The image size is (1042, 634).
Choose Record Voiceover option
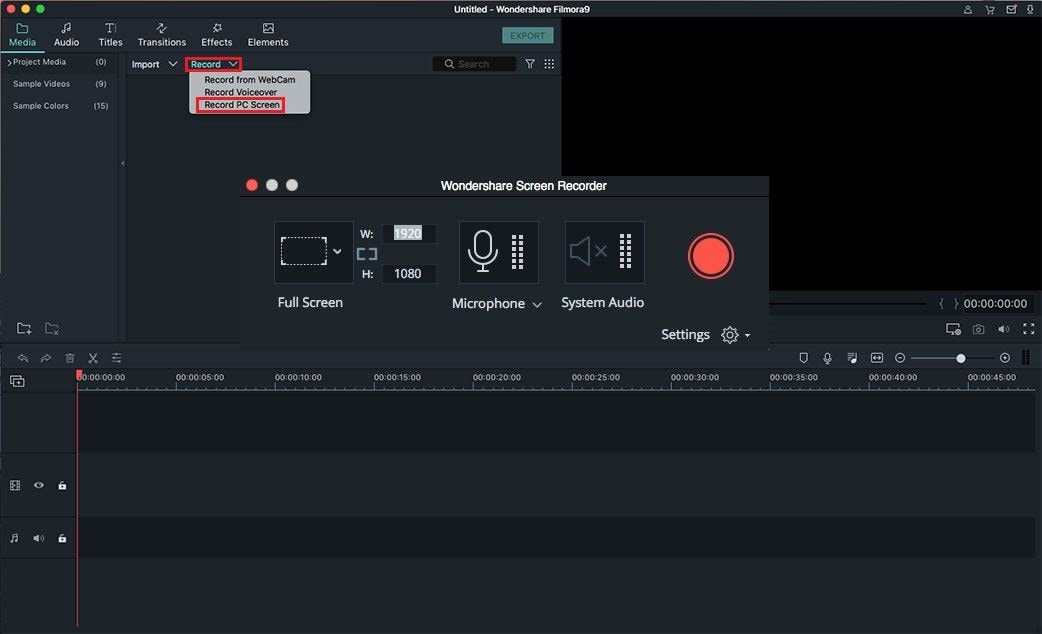click(x=241, y=92)
